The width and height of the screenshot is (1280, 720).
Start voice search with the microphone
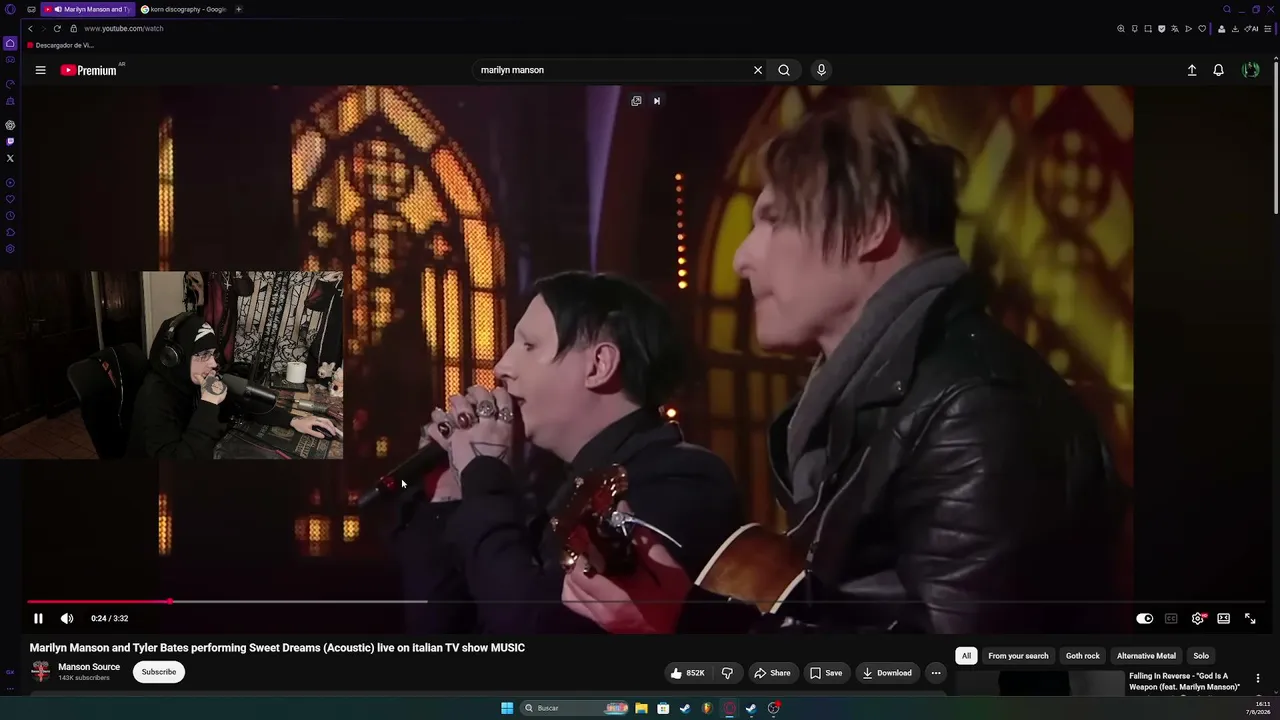pyautogui.click(x=821, y=70)
